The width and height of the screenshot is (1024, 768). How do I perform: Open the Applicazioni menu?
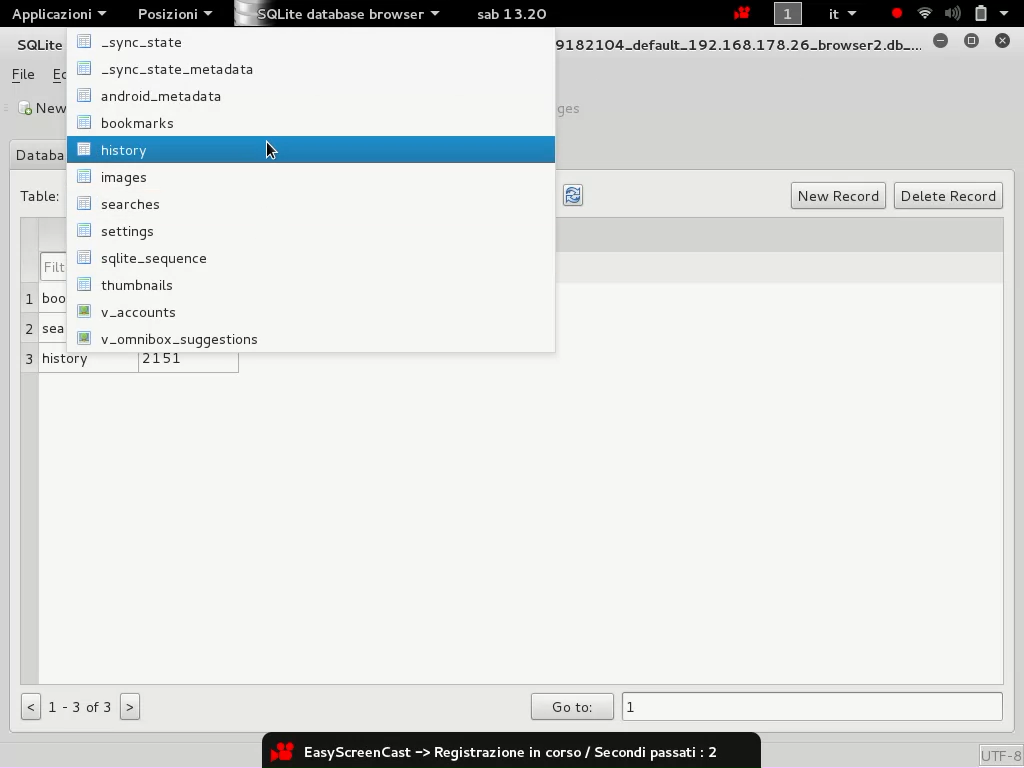(x=59, y=14)
